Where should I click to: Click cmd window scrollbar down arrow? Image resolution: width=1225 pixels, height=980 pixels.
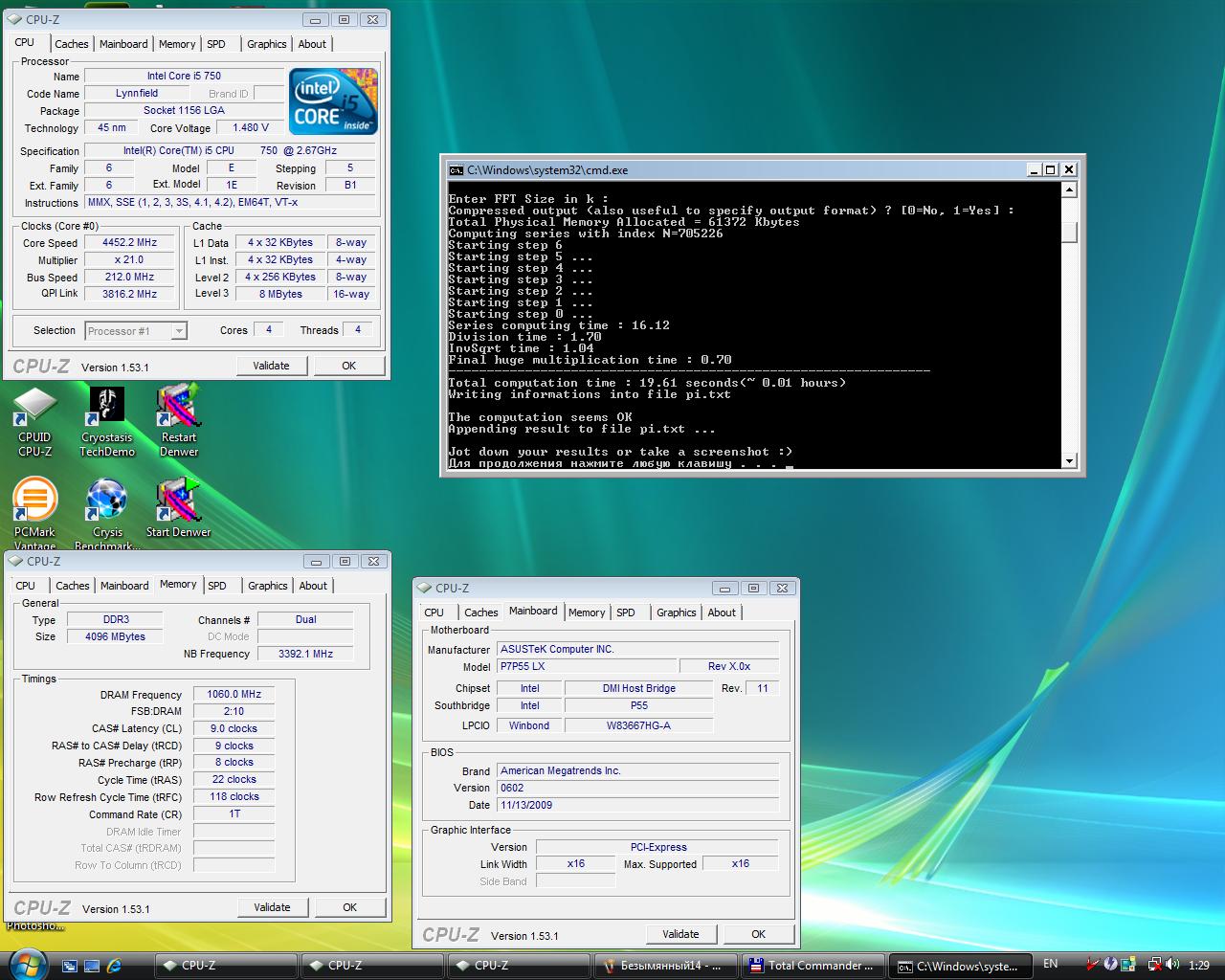tap(1070, 461)
